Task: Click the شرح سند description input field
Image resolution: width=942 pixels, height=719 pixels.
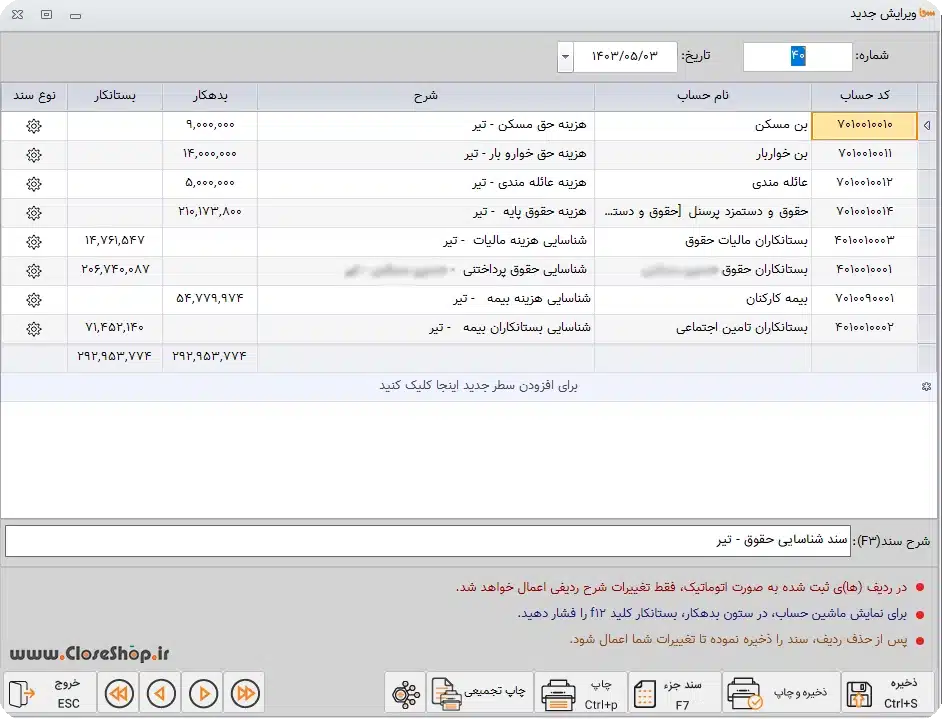Action: (427, 541)
